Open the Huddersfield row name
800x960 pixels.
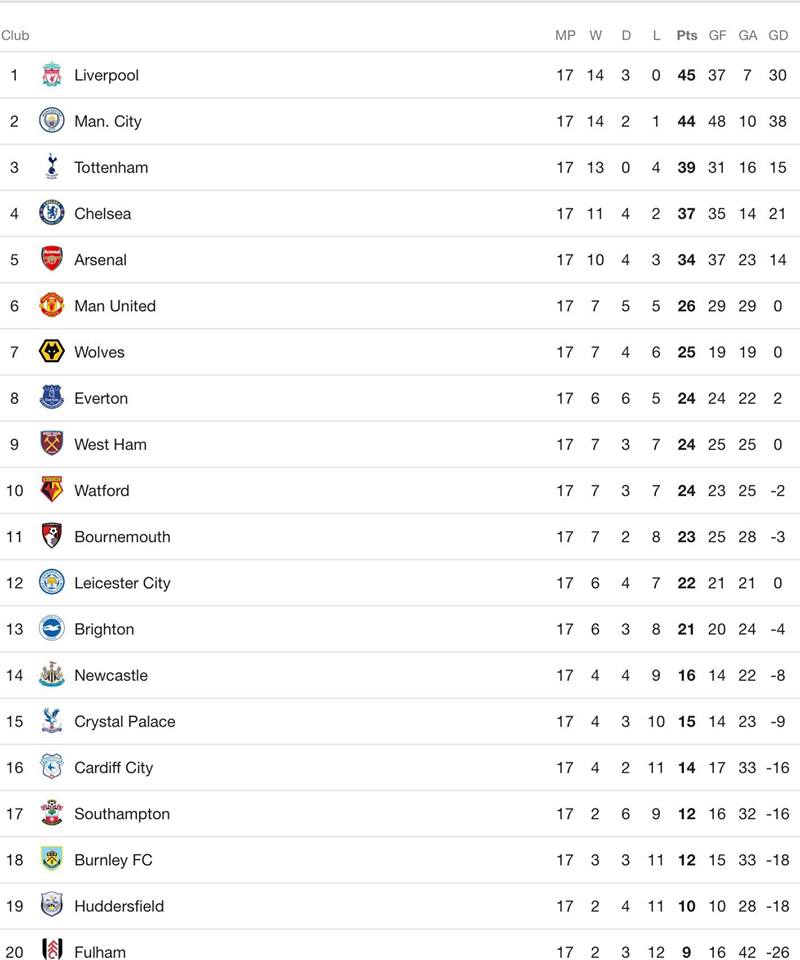[119, 906]
